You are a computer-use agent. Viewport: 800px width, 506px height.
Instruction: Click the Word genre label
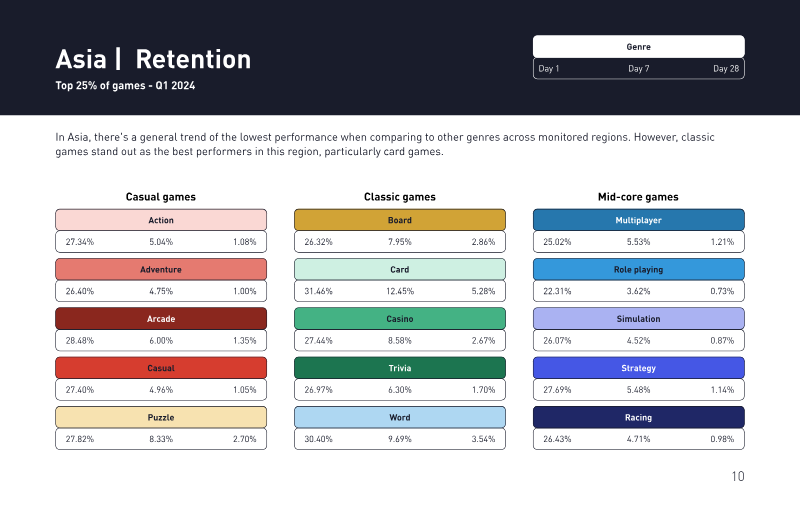point(399,417)
